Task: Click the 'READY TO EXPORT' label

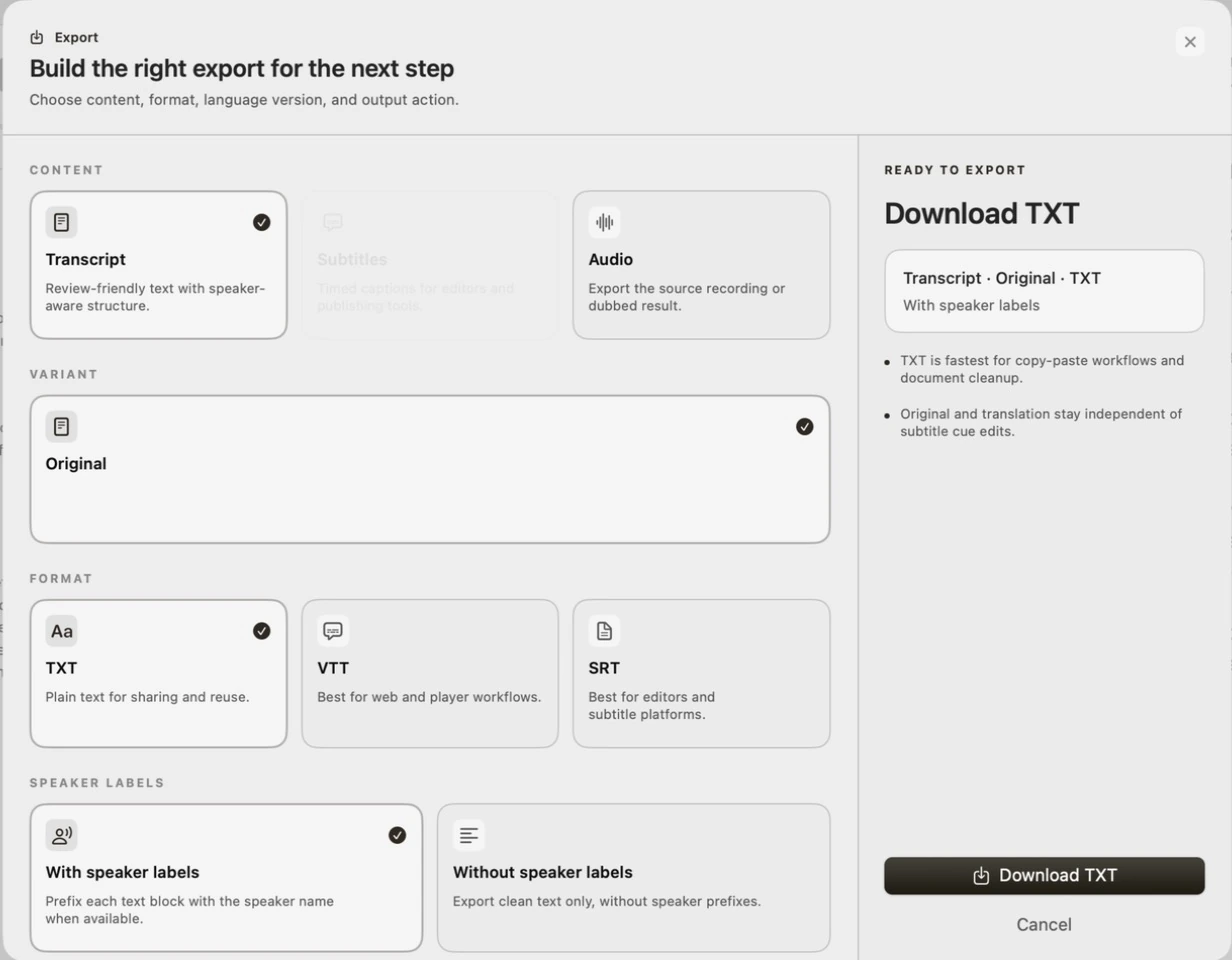Action: click(x=955, y=171)
